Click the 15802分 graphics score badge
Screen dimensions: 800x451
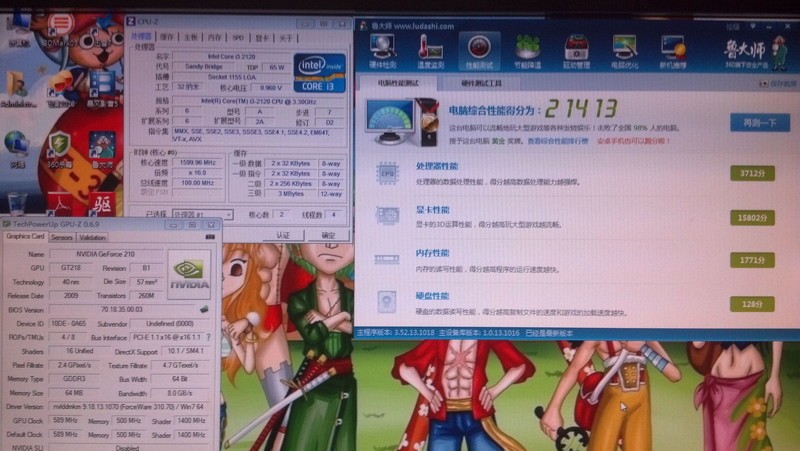752,218
